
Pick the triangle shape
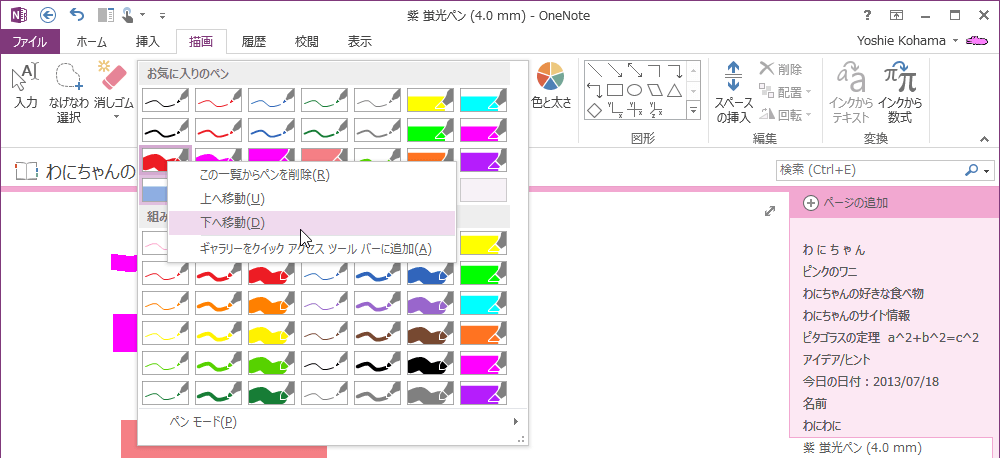pos(674,89)
